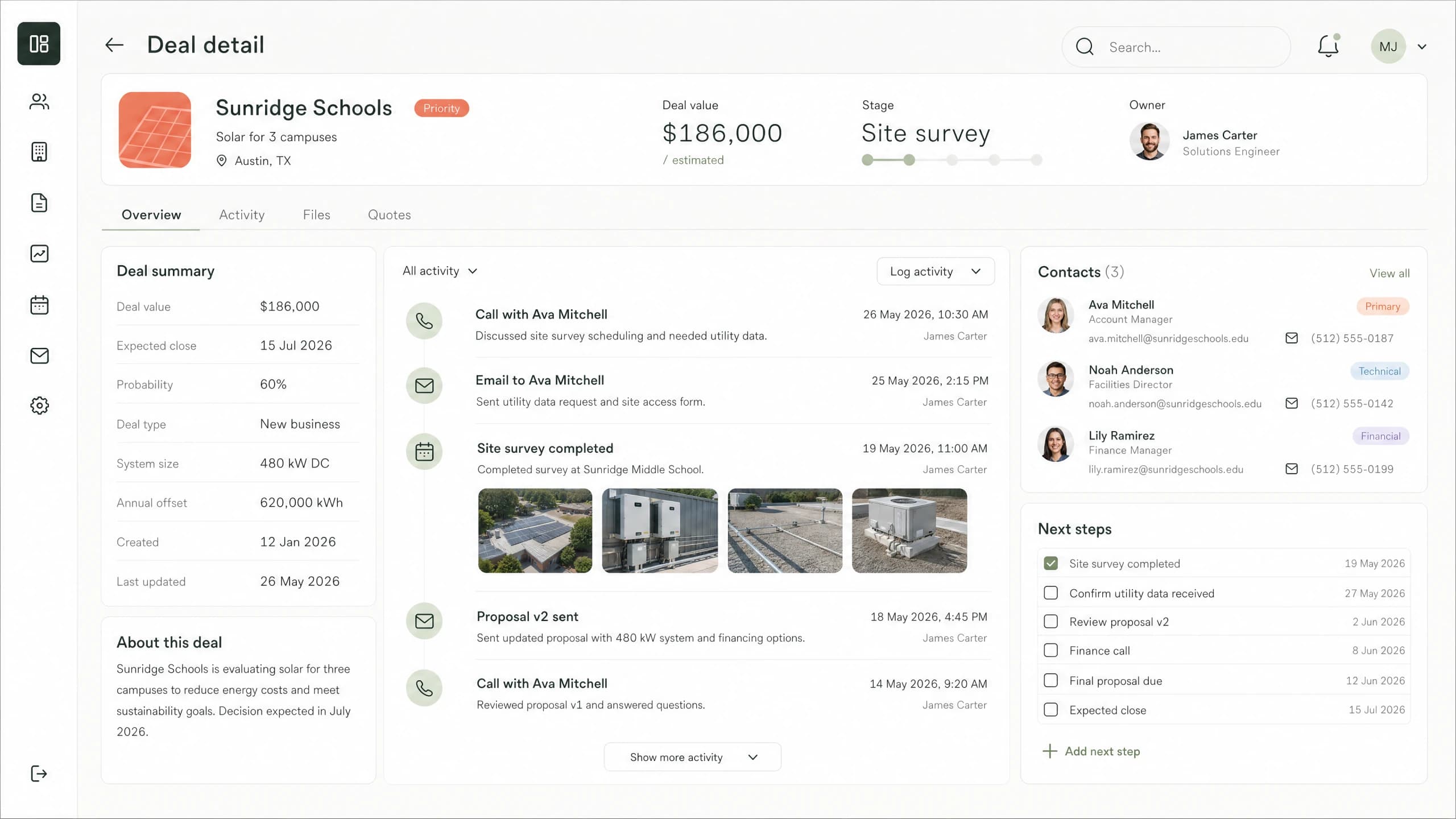The height and width of the screenshot is (819, 1456).
Task: Open user menu chevron beside MJ avatar
Action: 1422,47
